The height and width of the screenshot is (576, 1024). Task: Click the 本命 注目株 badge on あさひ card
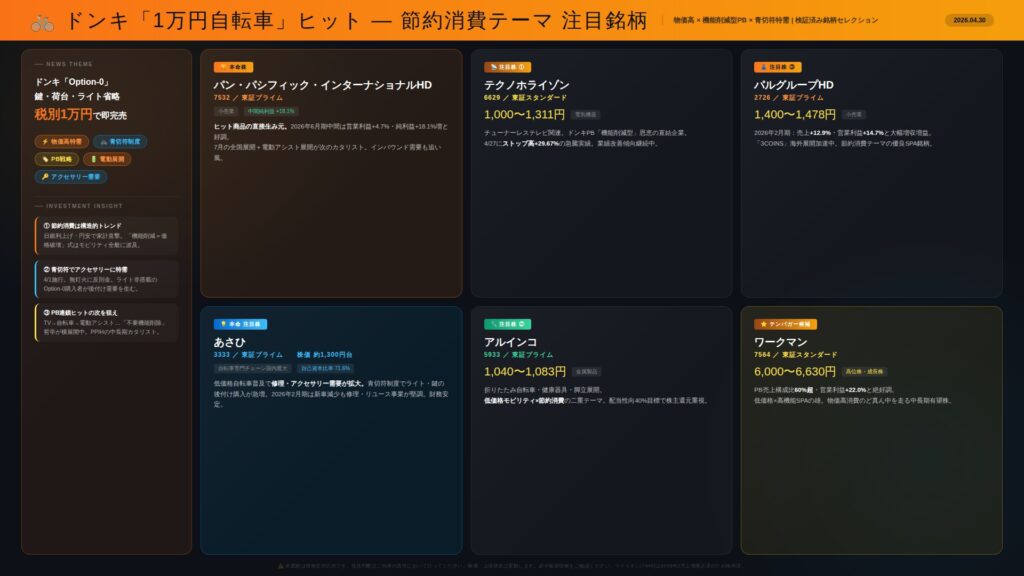(240, 324)
